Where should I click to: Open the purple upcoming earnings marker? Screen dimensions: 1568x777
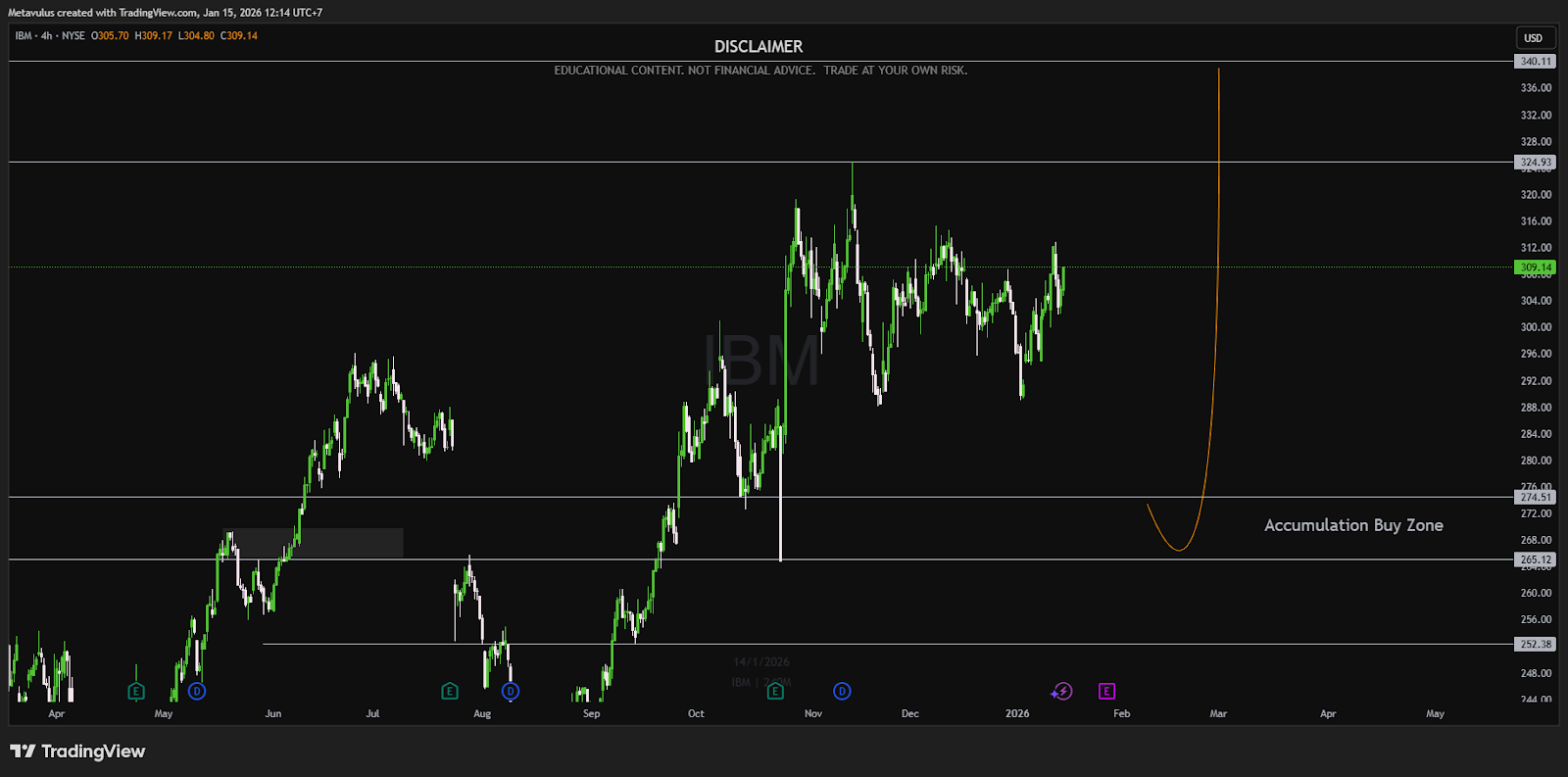pyautogui.click(x=1106, y=692)
